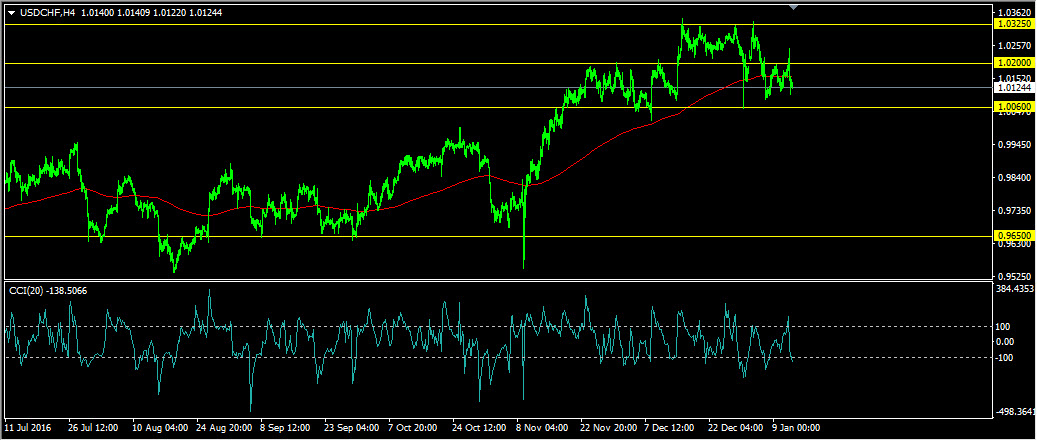Click the 22 Nov 20:00 date label
This screenshot has width=1037, height=441.
point(606,428)
